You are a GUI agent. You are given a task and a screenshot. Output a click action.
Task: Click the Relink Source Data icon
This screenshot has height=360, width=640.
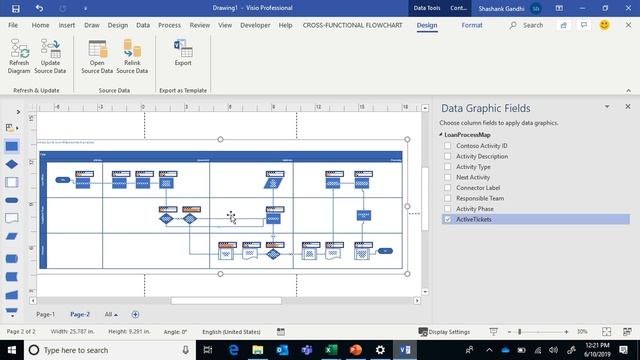[x=132, y=56]
